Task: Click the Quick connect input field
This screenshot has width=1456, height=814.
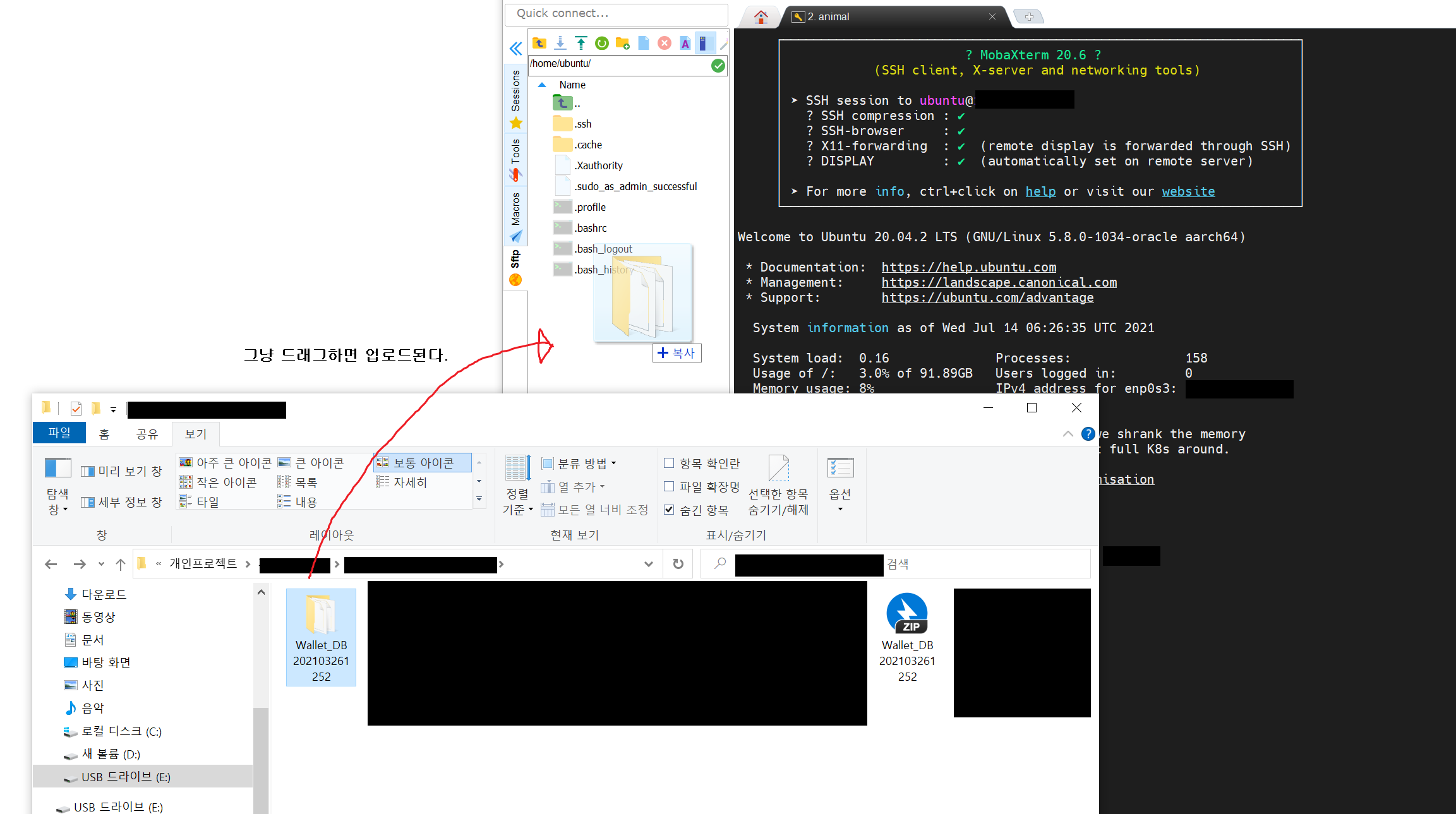Action: point(616,13)
